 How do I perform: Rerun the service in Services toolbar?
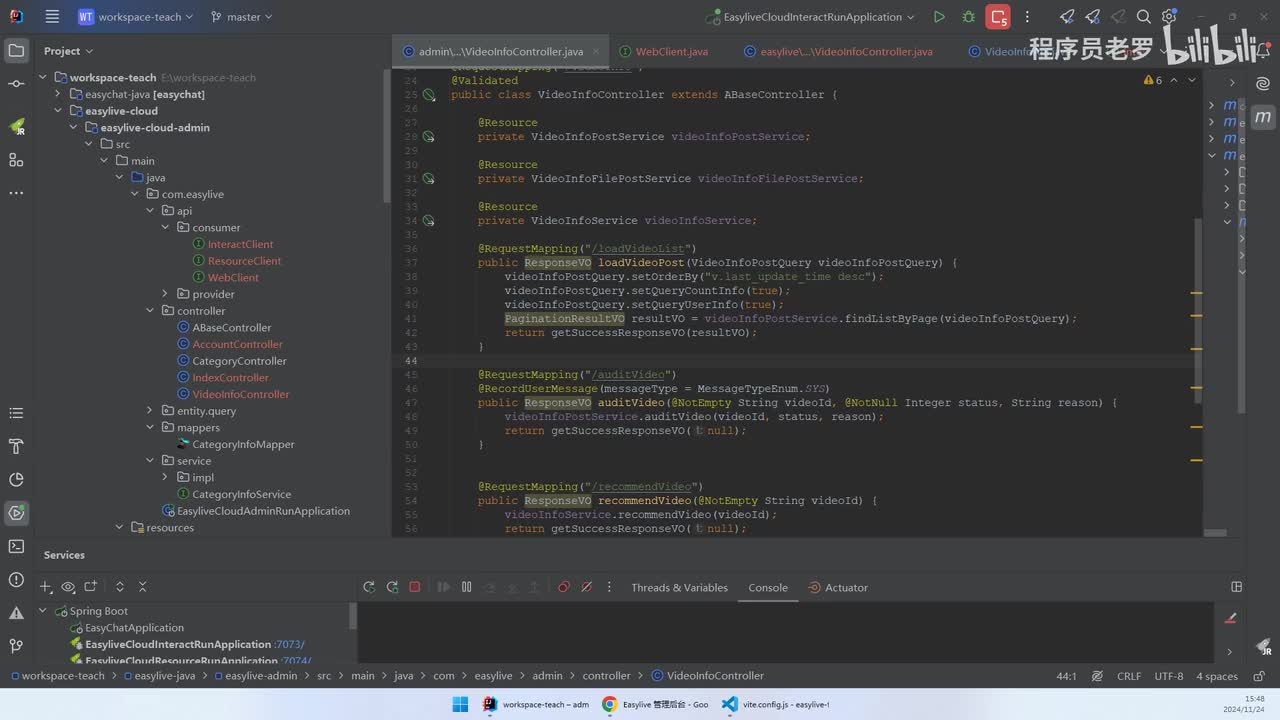[369, 587]
